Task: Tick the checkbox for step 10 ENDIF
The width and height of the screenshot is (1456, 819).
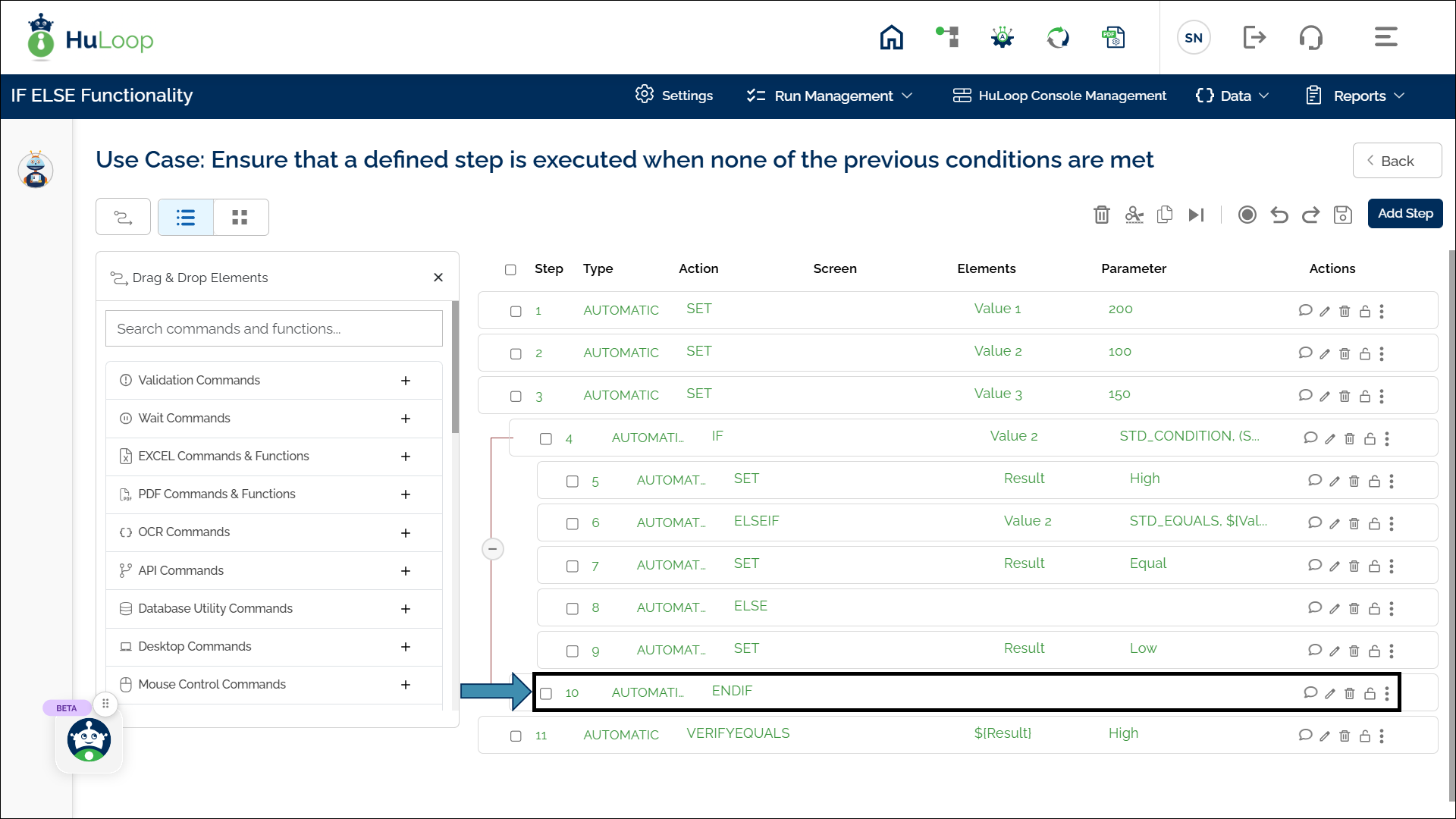Action: 546,693
